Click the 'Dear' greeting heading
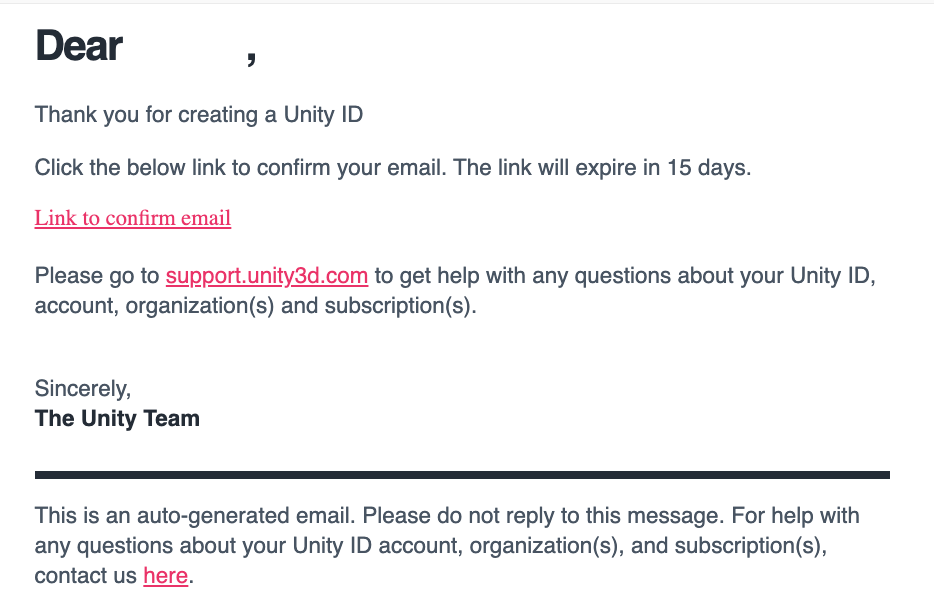 [x=79, y=46]
